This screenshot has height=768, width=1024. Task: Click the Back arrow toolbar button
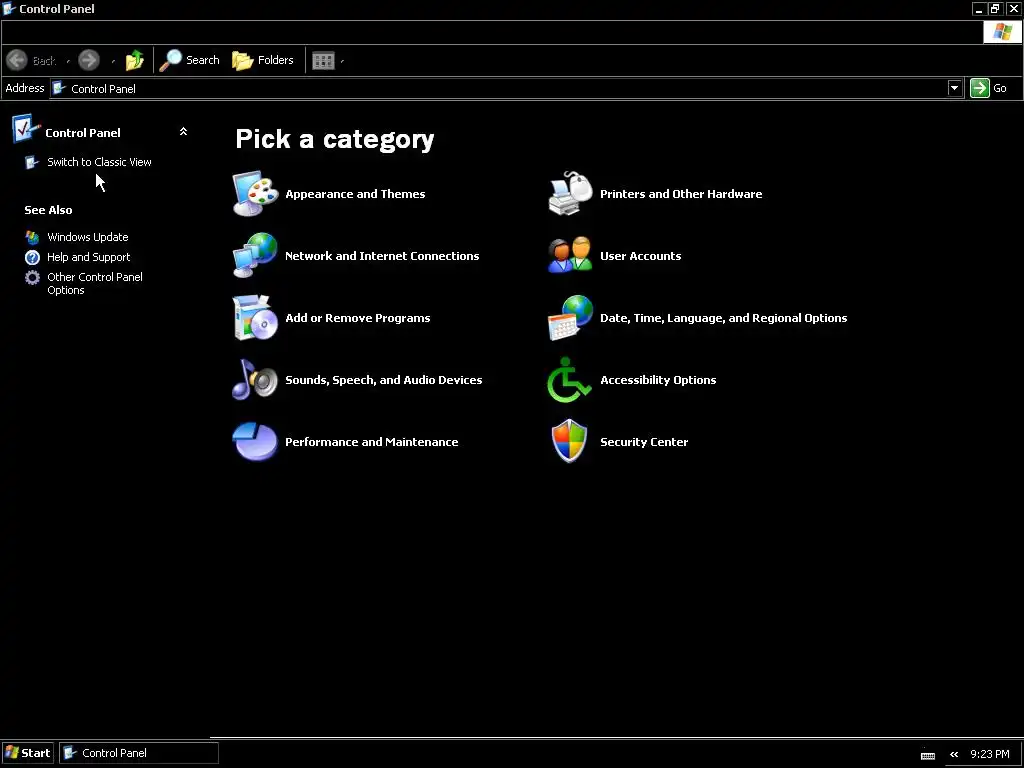(x=31, y=60)
